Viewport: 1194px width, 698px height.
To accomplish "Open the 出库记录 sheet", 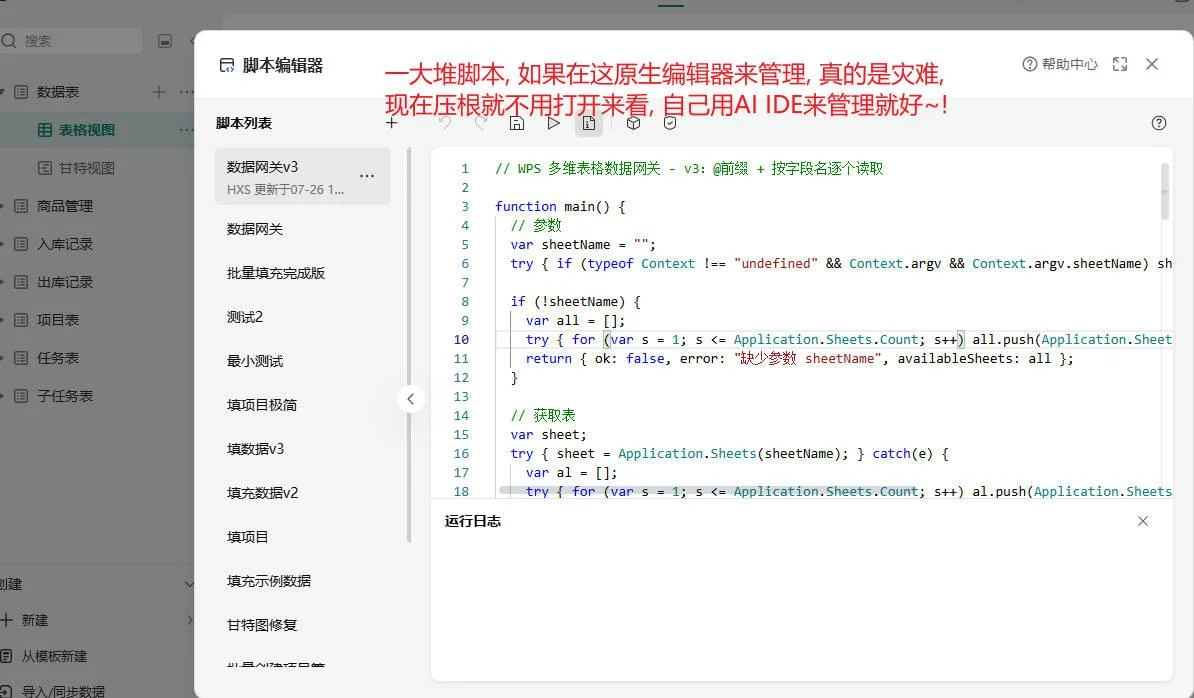I will pyautogui.click(x=64, y=282).
